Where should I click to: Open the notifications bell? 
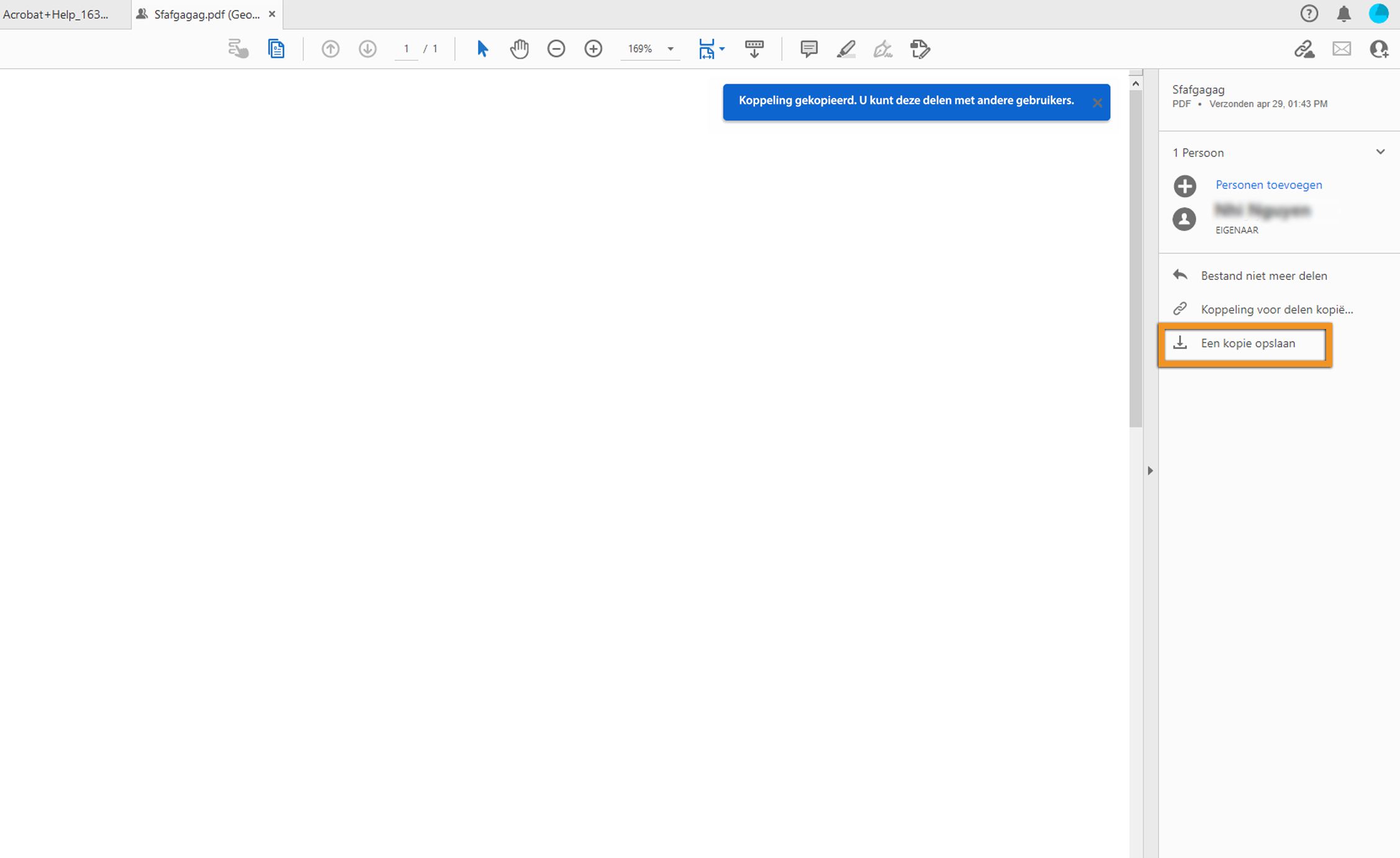click(x=1344, y=14)
